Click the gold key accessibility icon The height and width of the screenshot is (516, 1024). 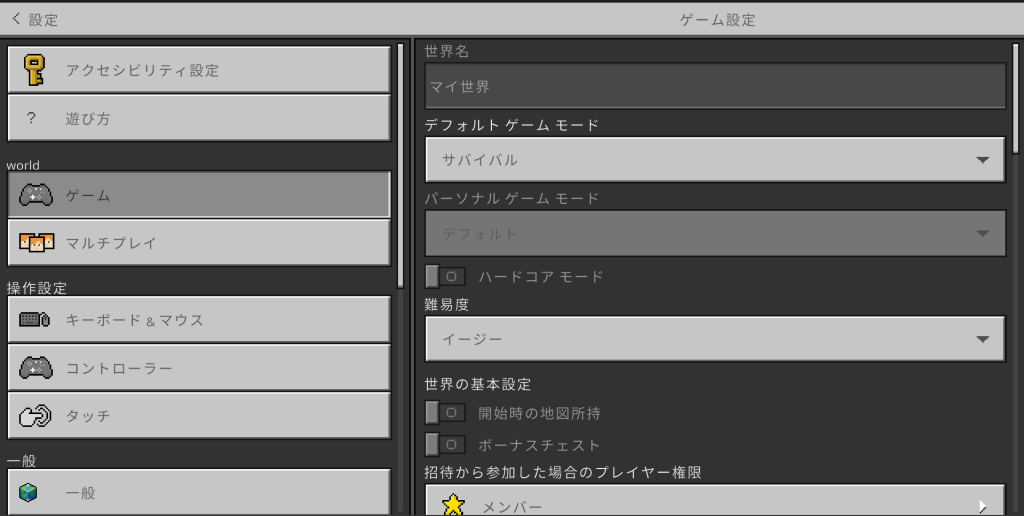(x=36, y=70)
